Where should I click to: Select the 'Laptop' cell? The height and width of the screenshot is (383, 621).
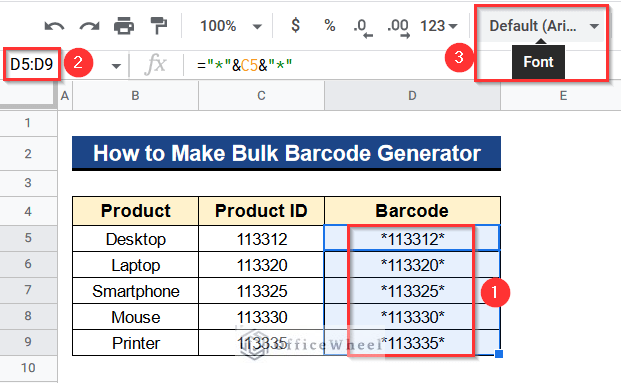click(135, 265)
